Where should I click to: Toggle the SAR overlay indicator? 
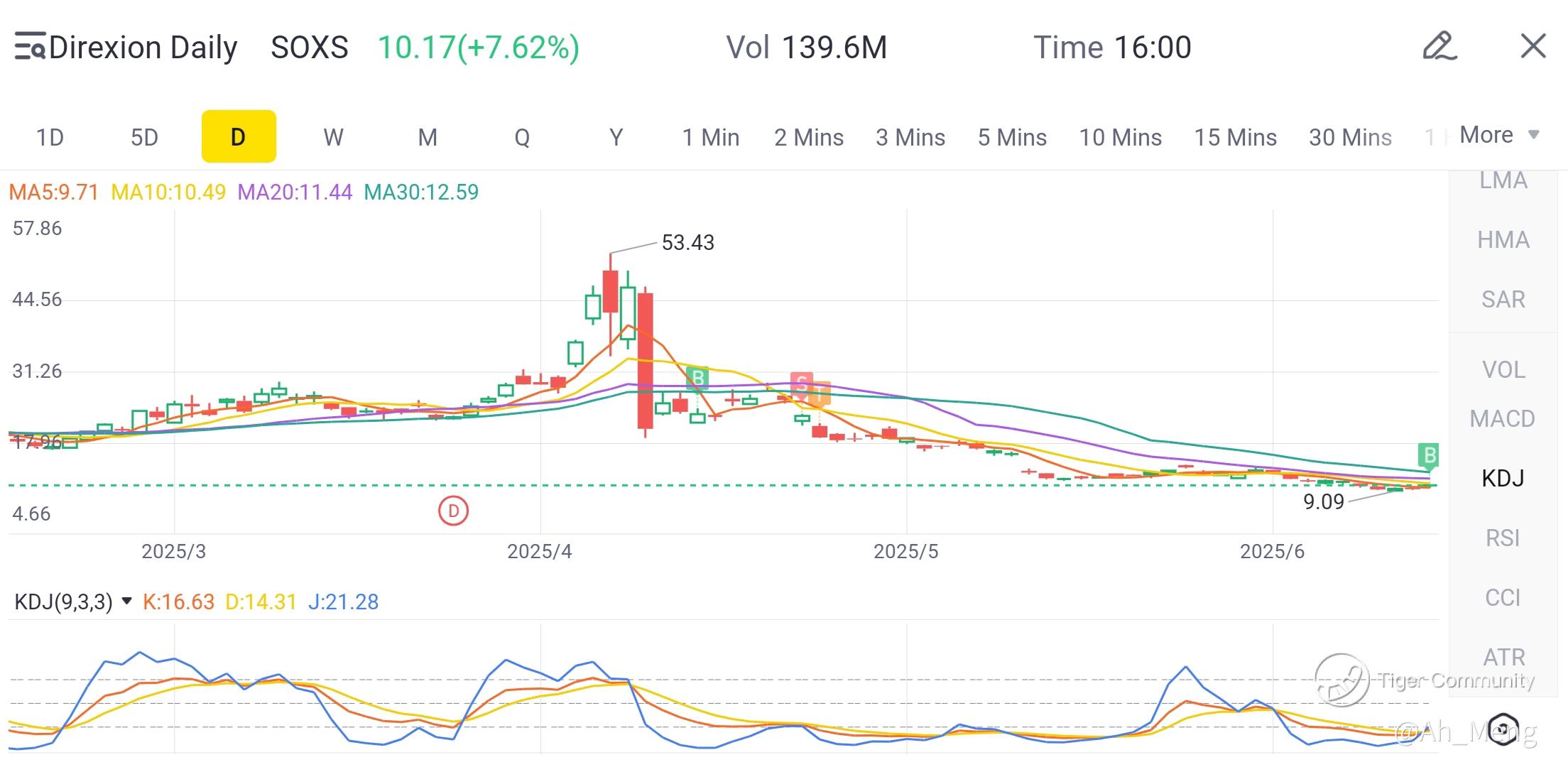[x=1503, y=300]
